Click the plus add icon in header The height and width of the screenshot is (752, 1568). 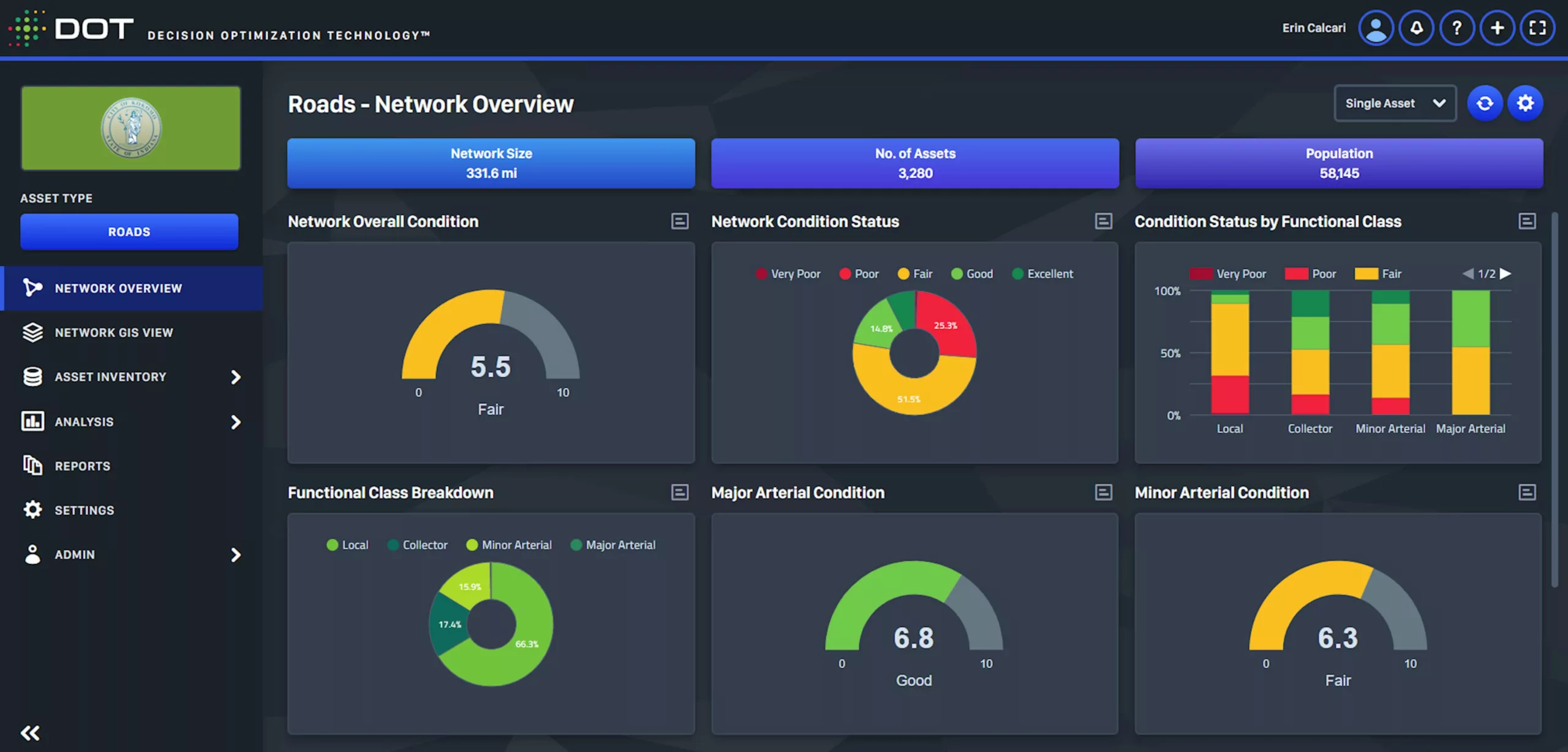[1497, 28]
